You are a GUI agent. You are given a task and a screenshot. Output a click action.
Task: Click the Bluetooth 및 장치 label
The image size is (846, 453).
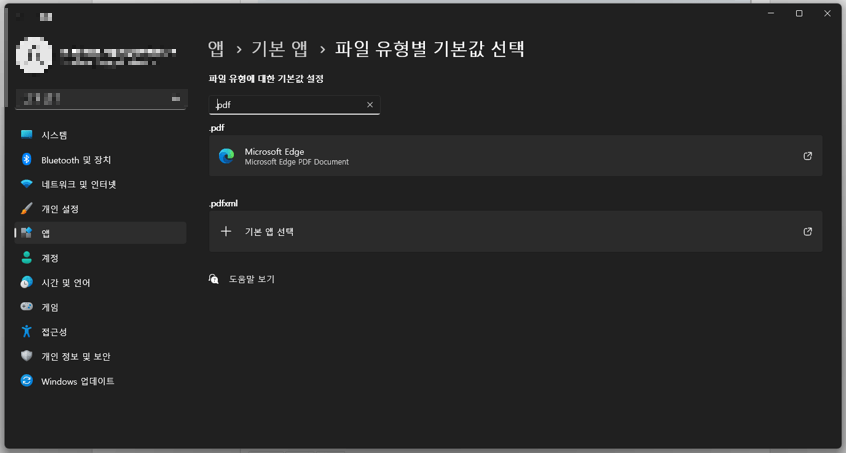coord(76,160)
